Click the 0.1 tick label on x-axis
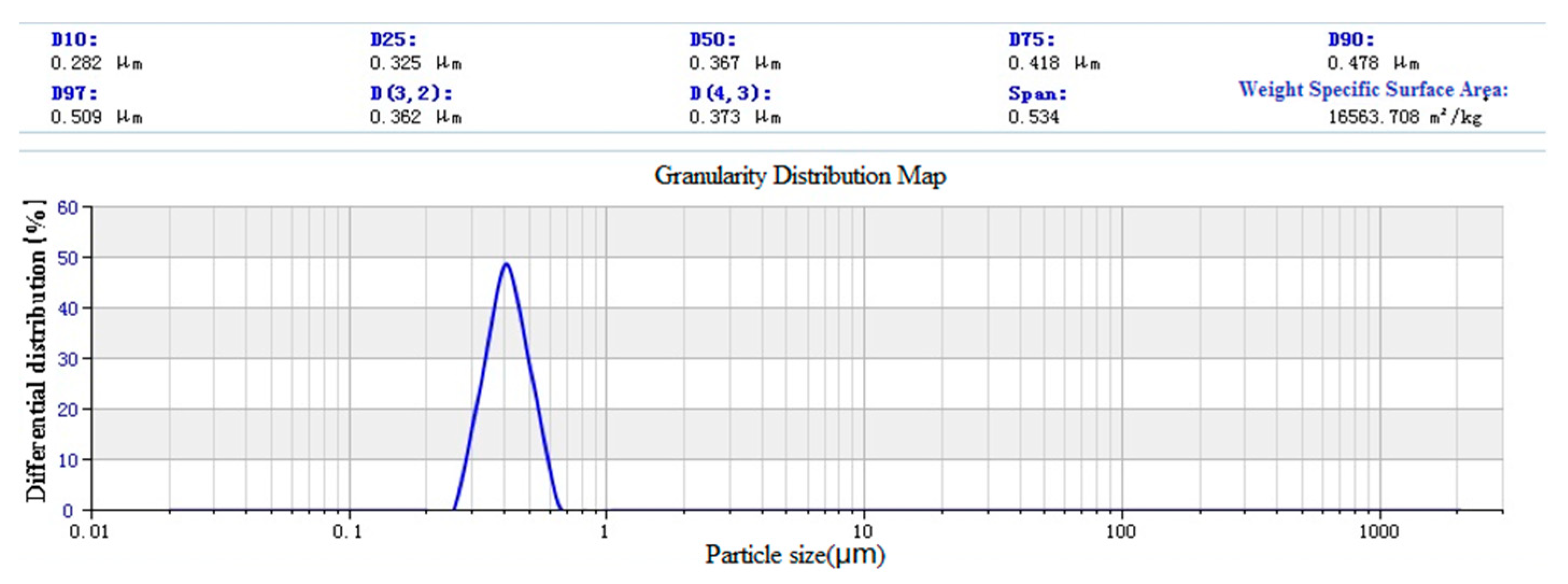This screenshot has height=584, width=1568. pos(347,532)
